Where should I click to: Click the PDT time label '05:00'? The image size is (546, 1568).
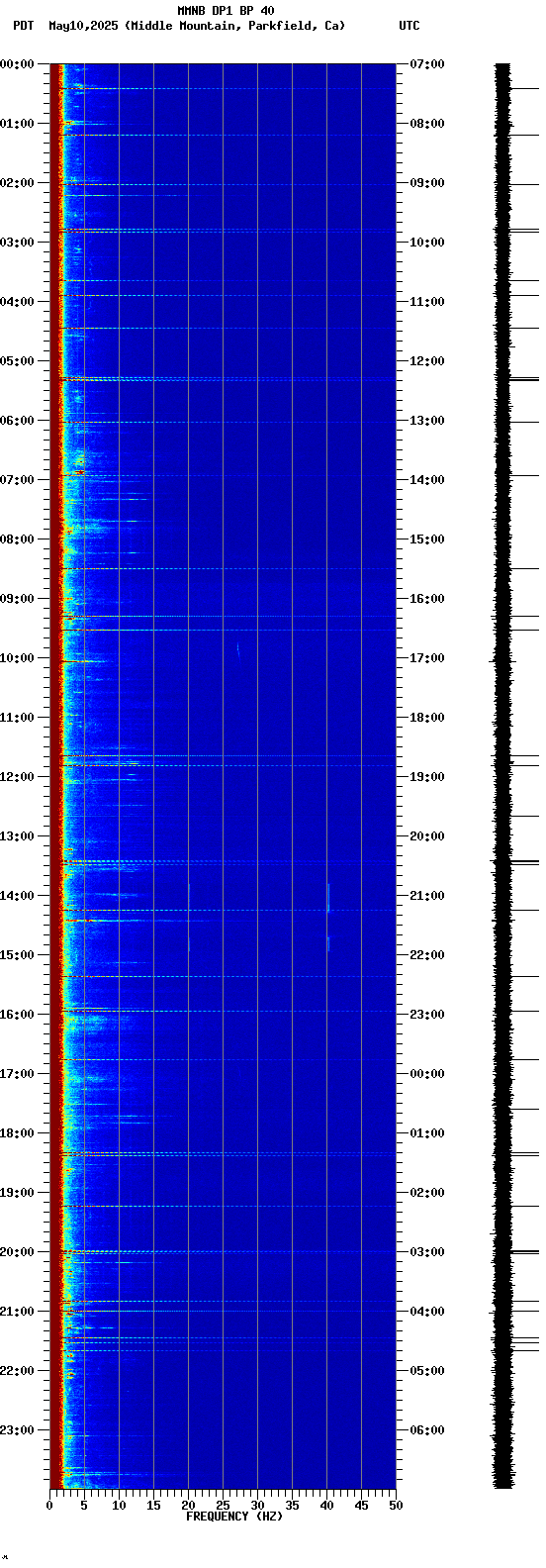coord(17,361)
